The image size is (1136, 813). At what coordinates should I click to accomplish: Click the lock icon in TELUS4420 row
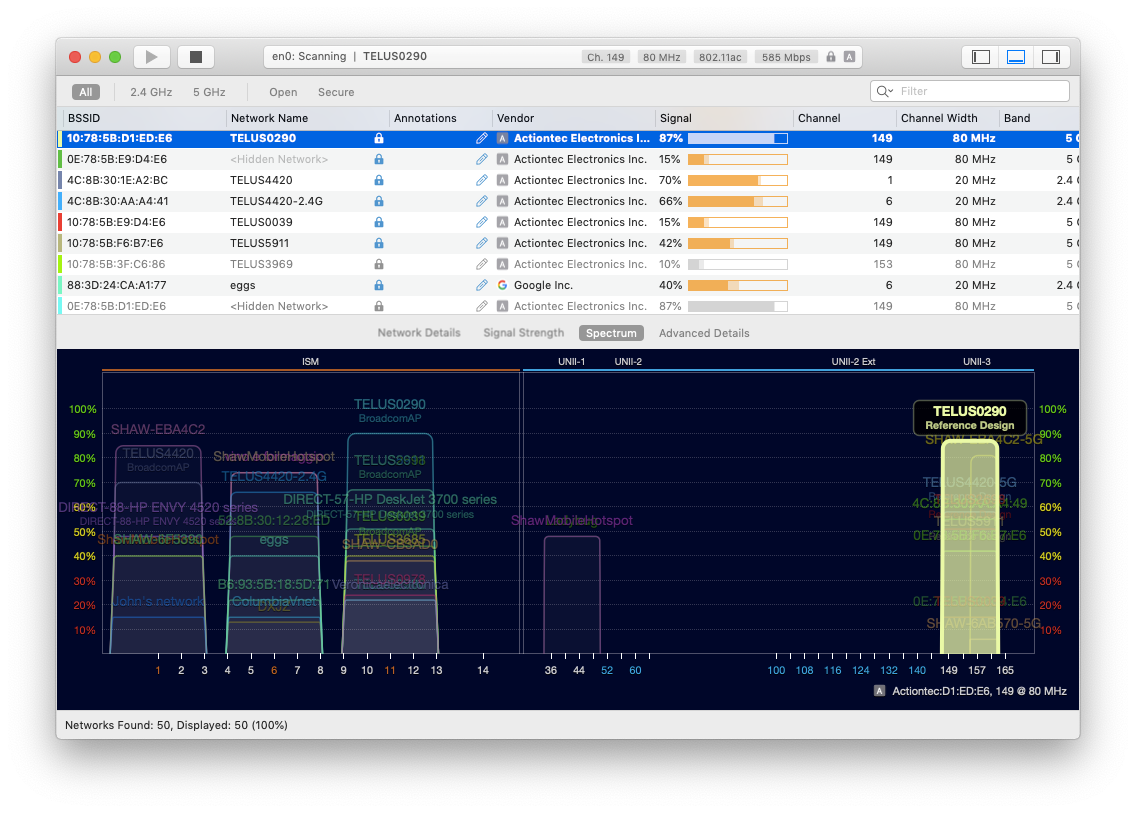(x=378, y=180)
